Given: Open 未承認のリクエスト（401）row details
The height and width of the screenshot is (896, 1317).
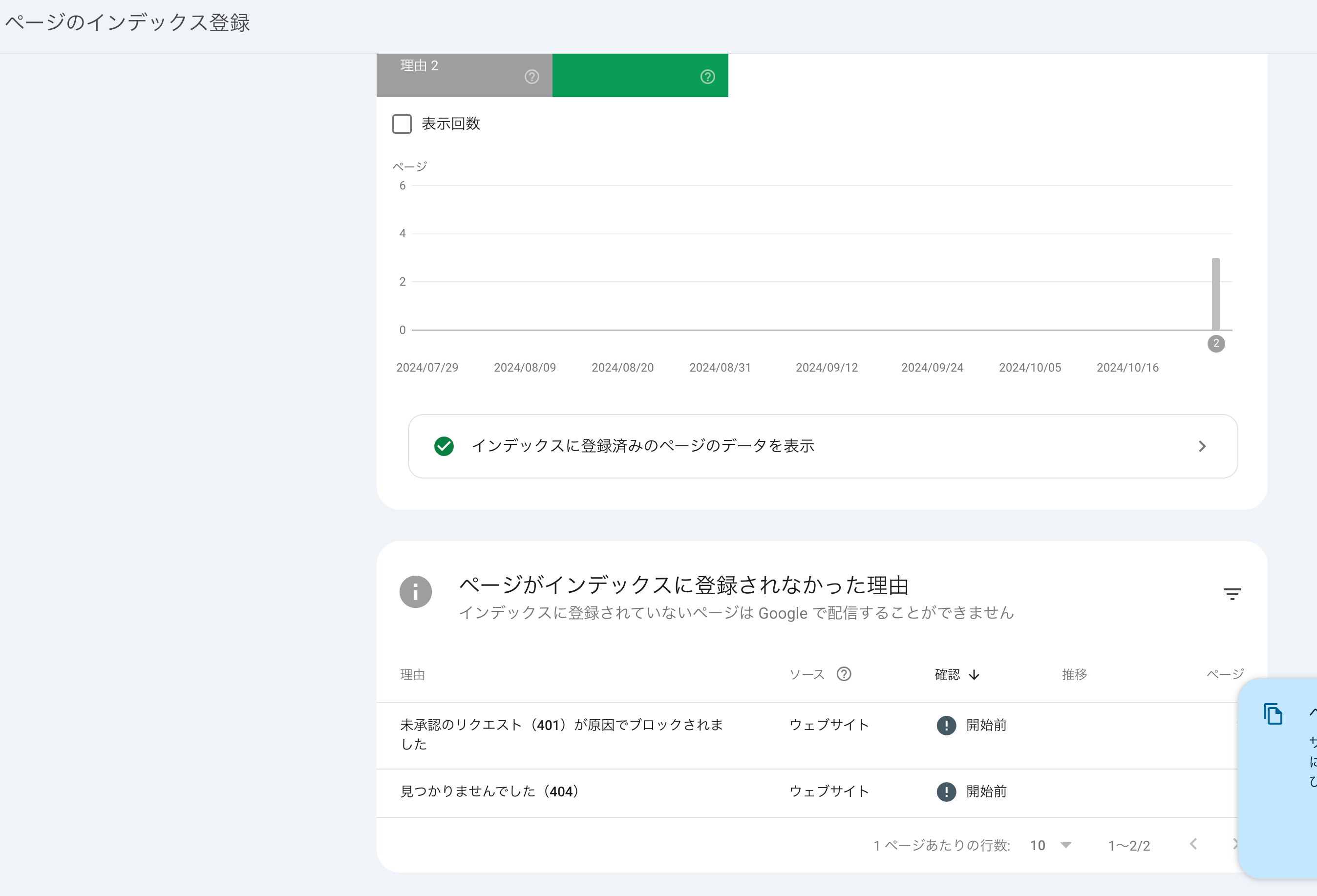Looking at the screenshot, I should [561, 734].
